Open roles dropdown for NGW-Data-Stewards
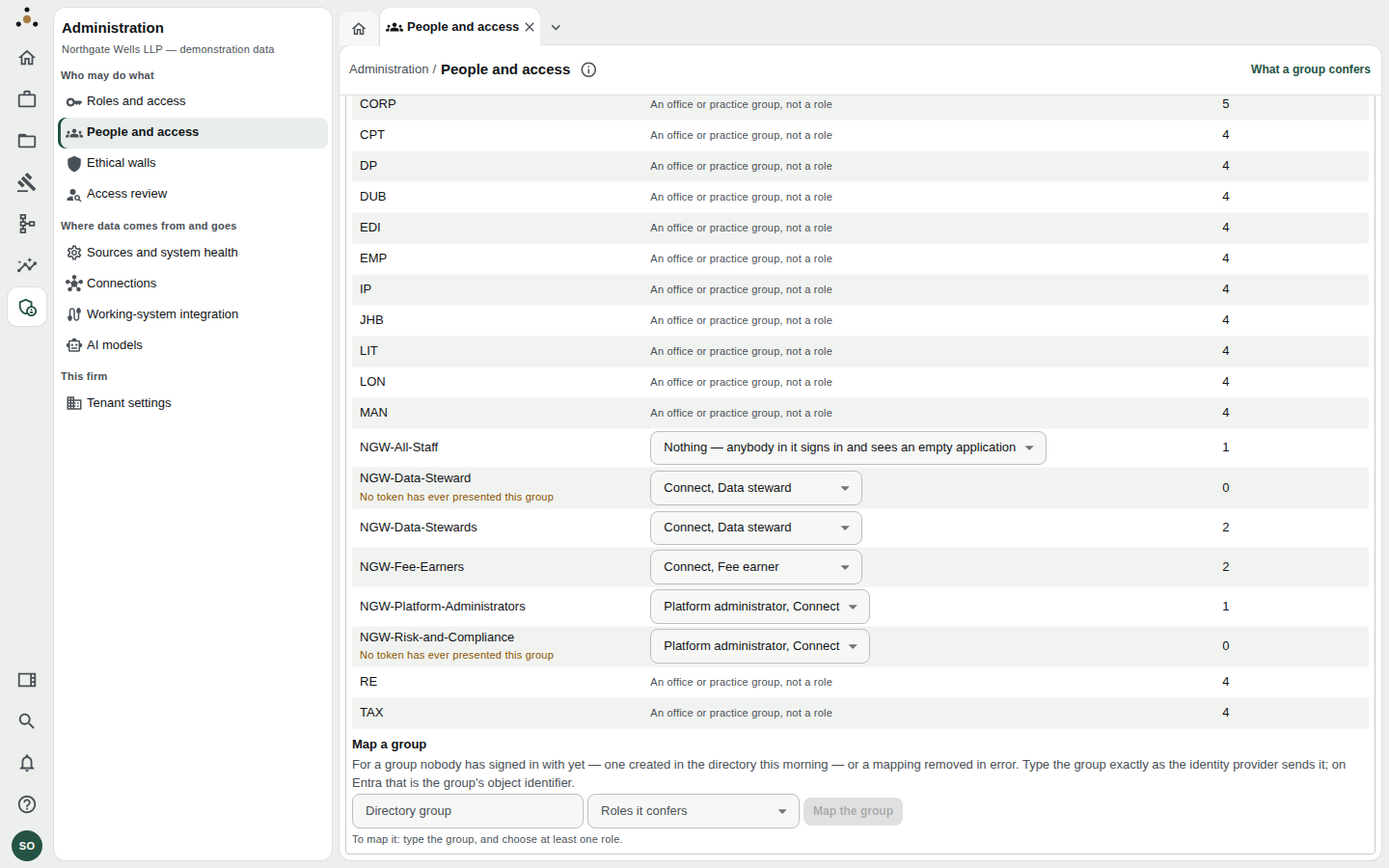The width and height of the screenshot is (1389, 868). click(x=756, y=528)
